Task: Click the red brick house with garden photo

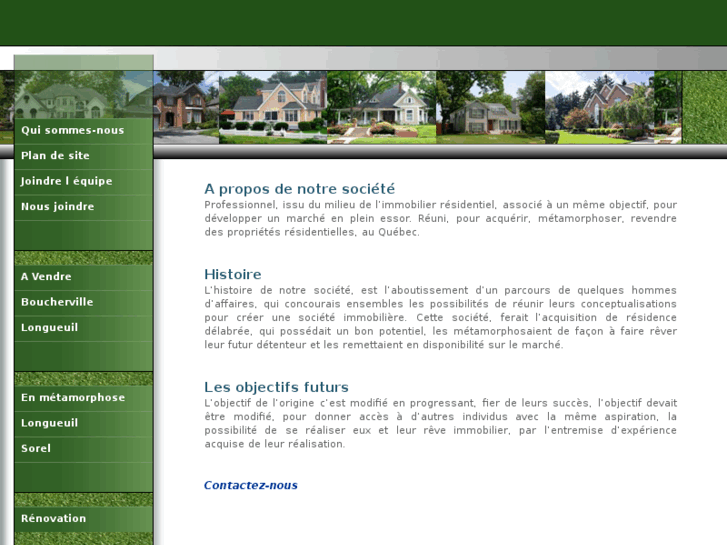Action: pyautogui.click(x=600, y=108)
